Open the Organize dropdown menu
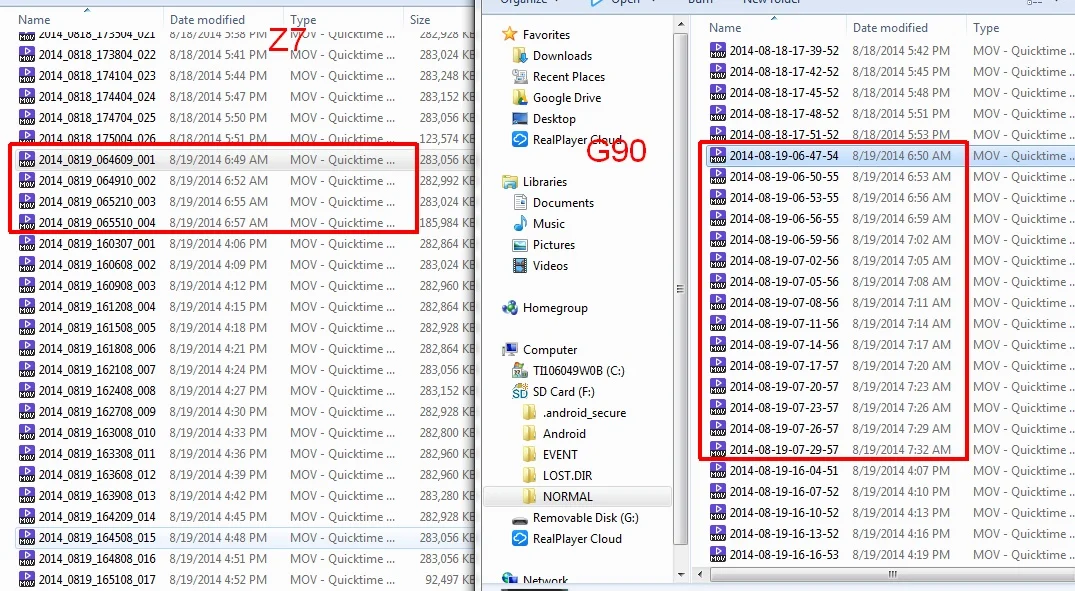Image resolution: width=1075 pixels, height=591 pixels. click(526, 2)
